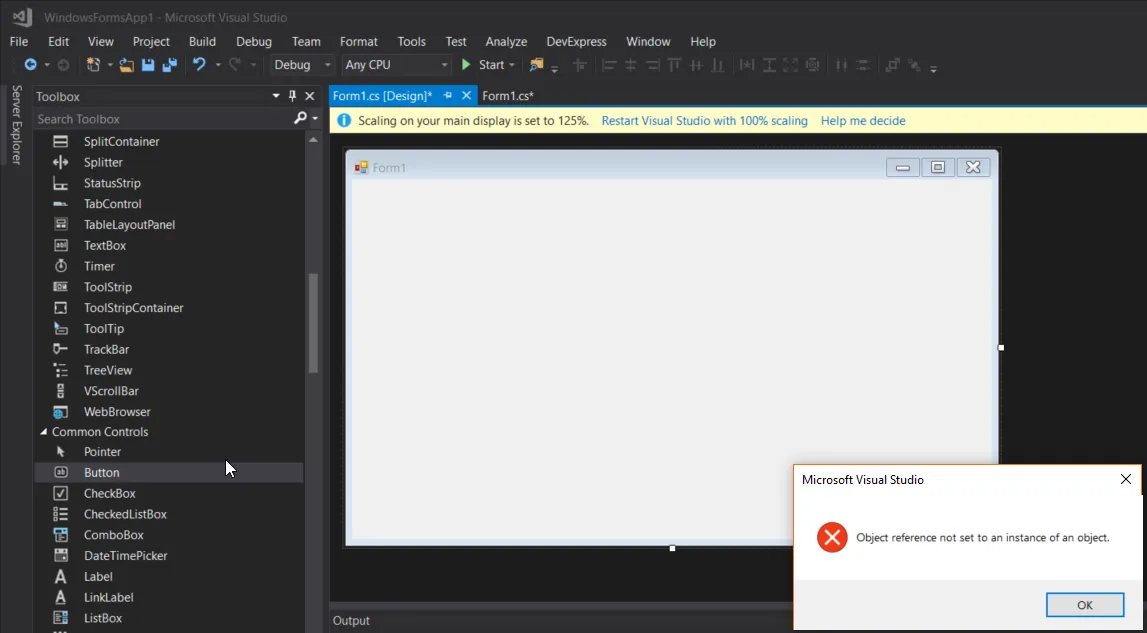The width and height of the screenshot is (1147, 633).
Task: Open the Navigate Backward dropdown arrow
Action: (47, 65)
